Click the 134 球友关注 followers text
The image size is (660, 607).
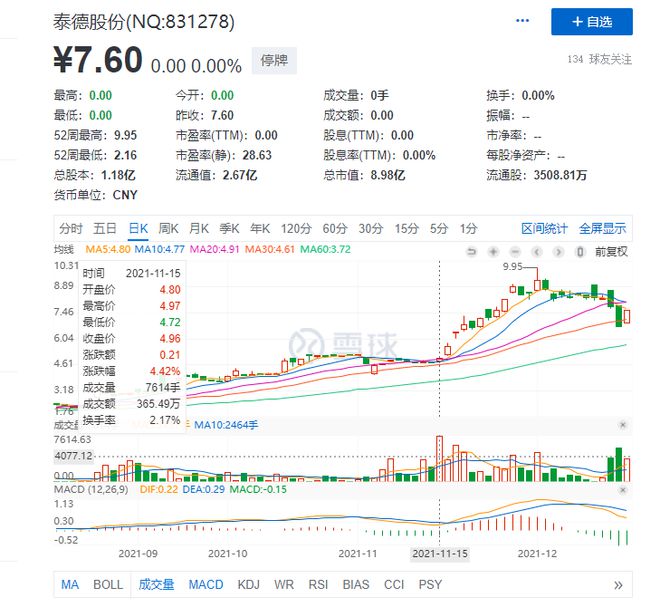(599, 59)
